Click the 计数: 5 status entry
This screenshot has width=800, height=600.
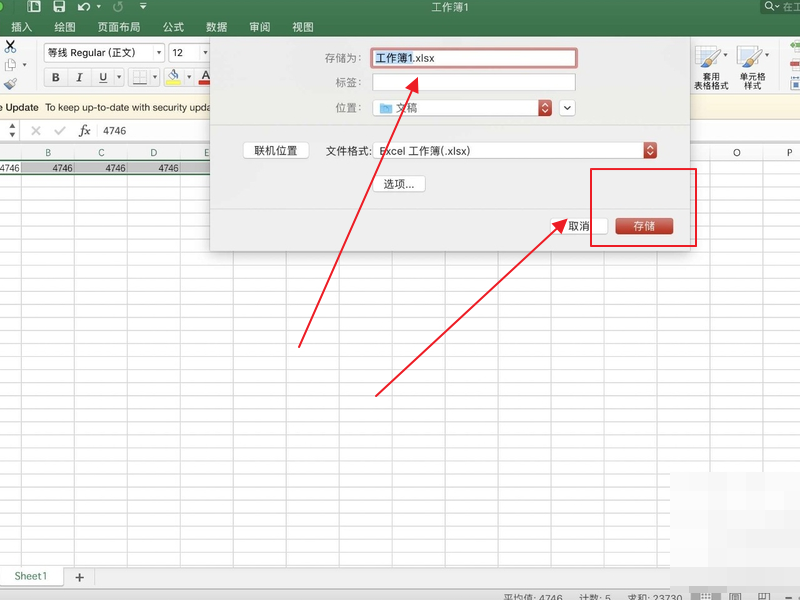click(x=595, y=596)
